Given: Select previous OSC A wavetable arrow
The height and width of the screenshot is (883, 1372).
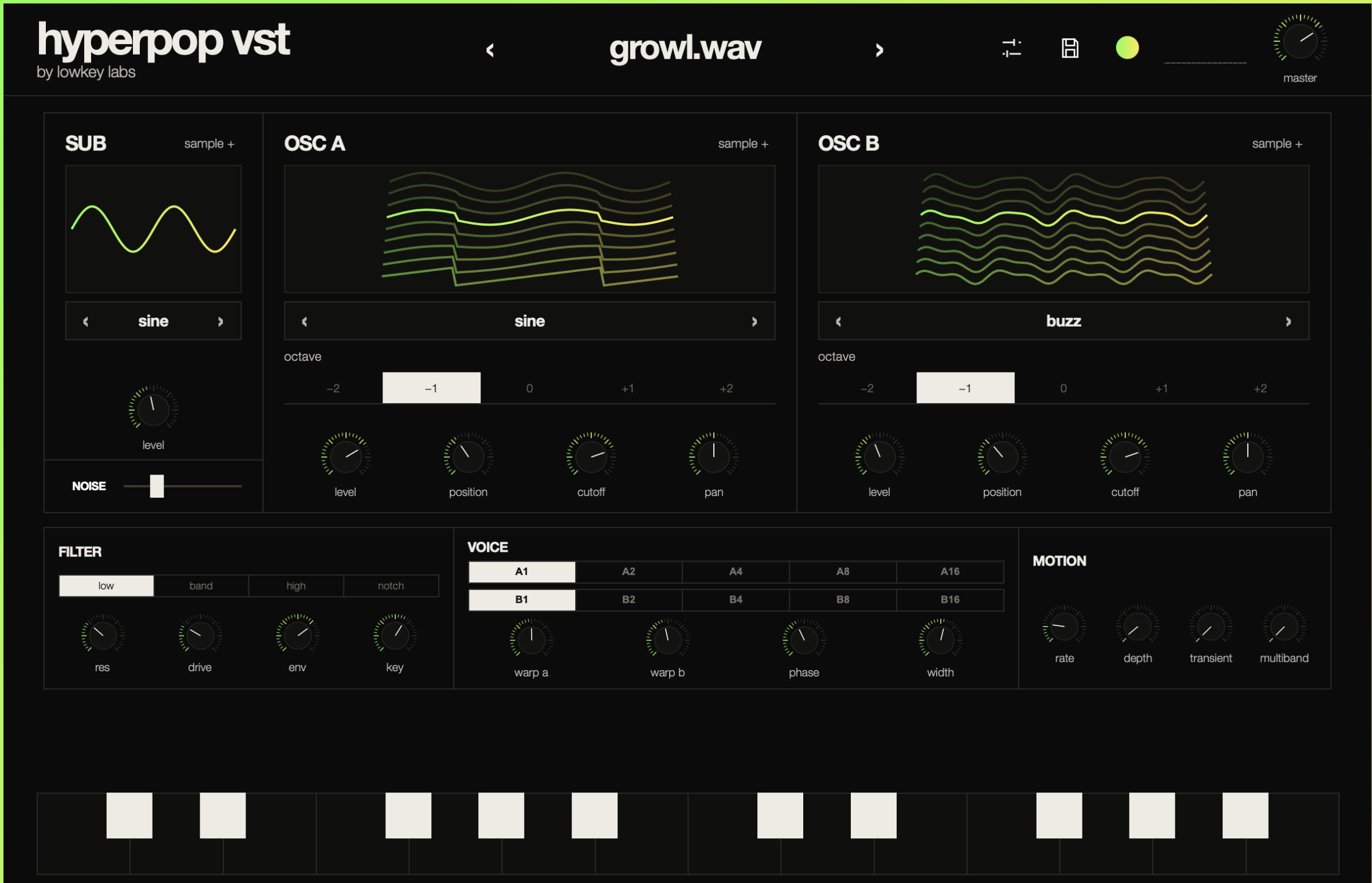Looking at the screenshot, I should (x=305, y=321).
